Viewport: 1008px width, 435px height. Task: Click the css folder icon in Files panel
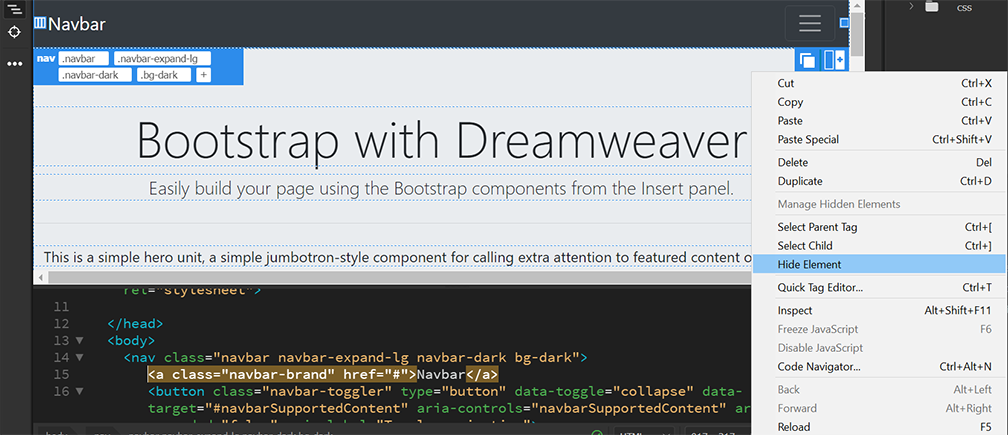click(x=932, y=6)
